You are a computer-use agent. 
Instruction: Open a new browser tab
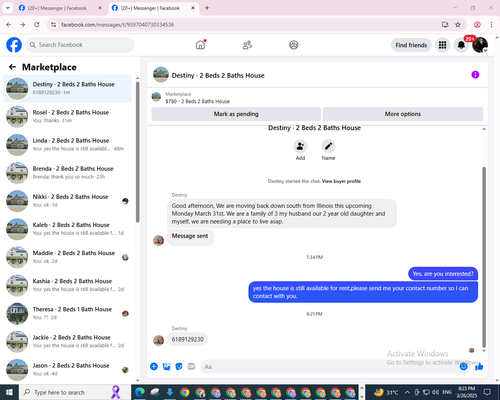[207, 8]
